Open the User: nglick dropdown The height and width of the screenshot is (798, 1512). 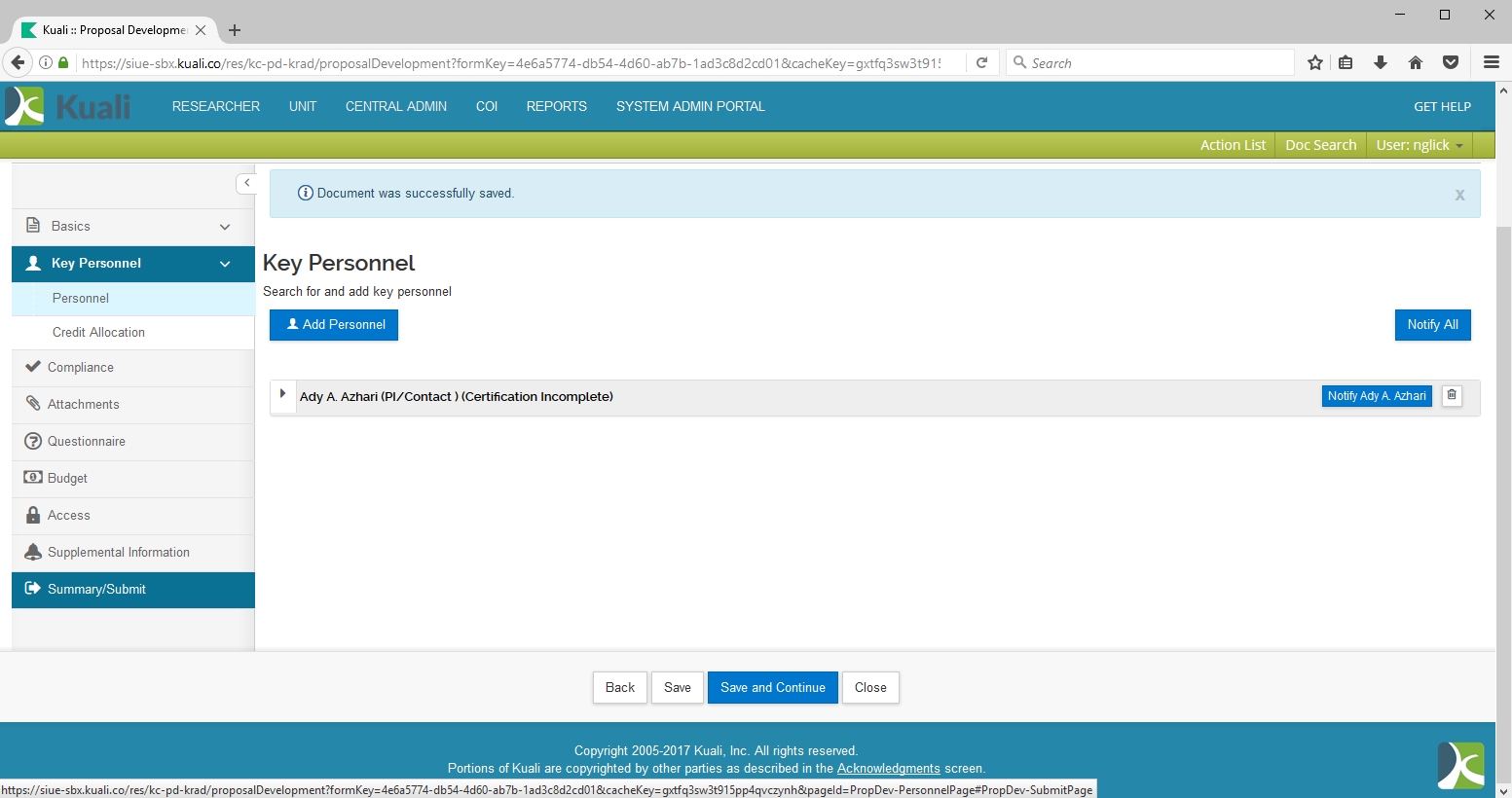tap(1419, 145)
